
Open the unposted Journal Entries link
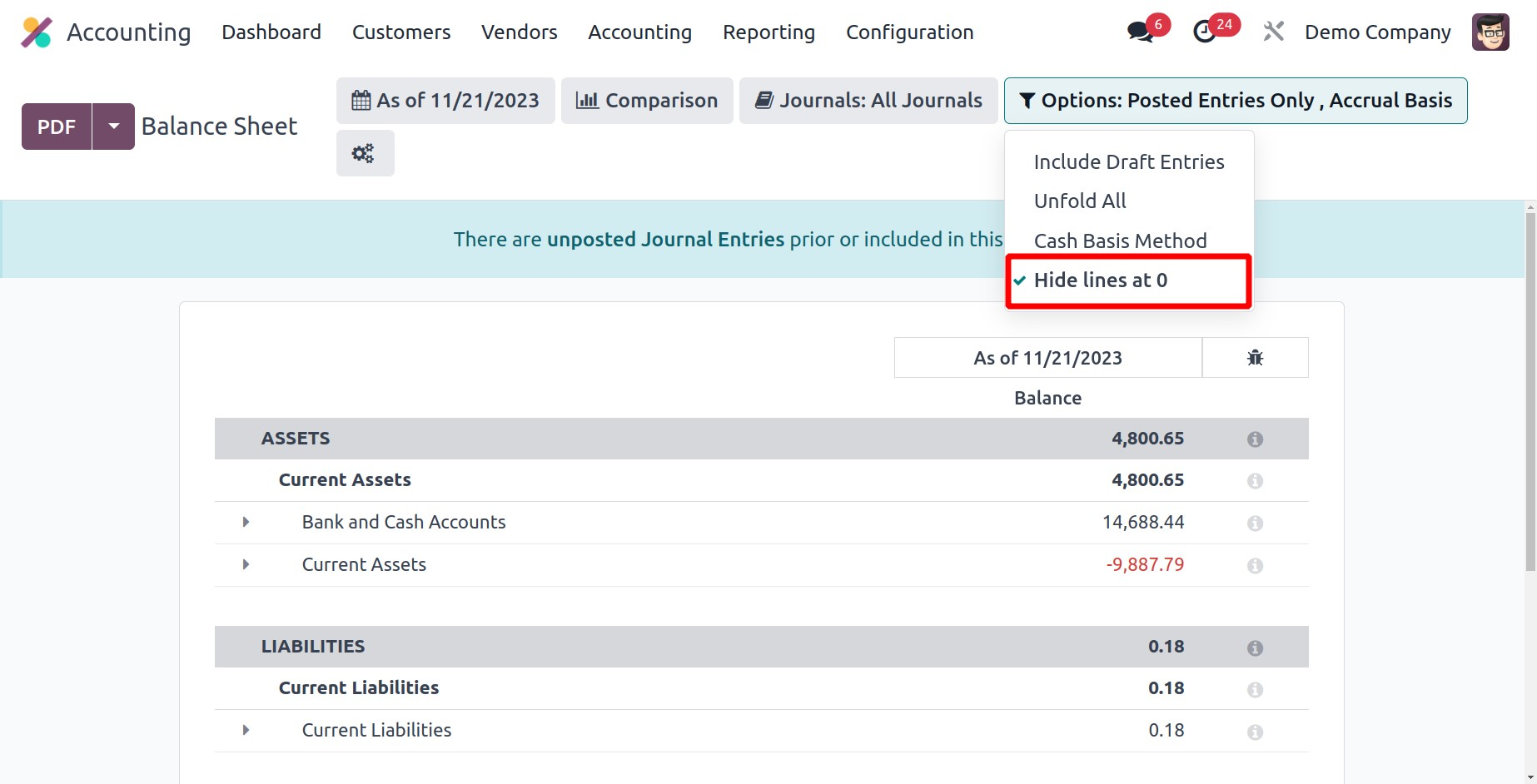point(665,240)
